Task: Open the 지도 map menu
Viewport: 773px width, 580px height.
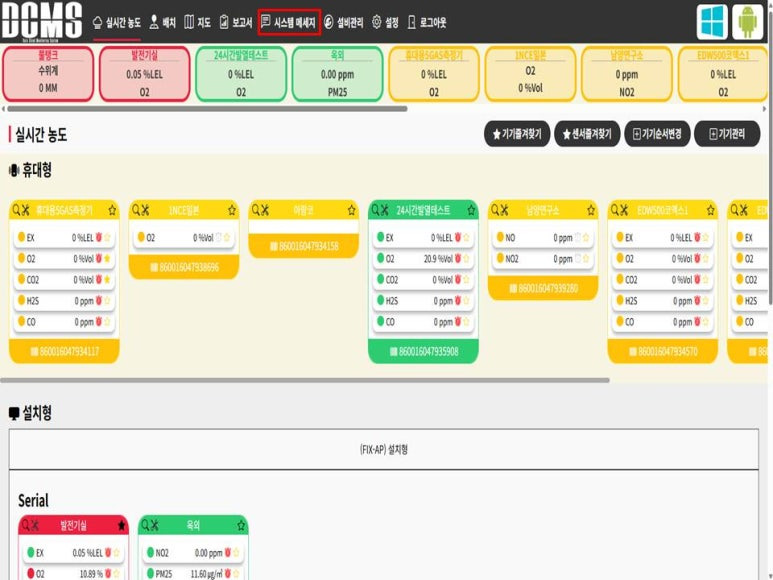Action: 197,22
